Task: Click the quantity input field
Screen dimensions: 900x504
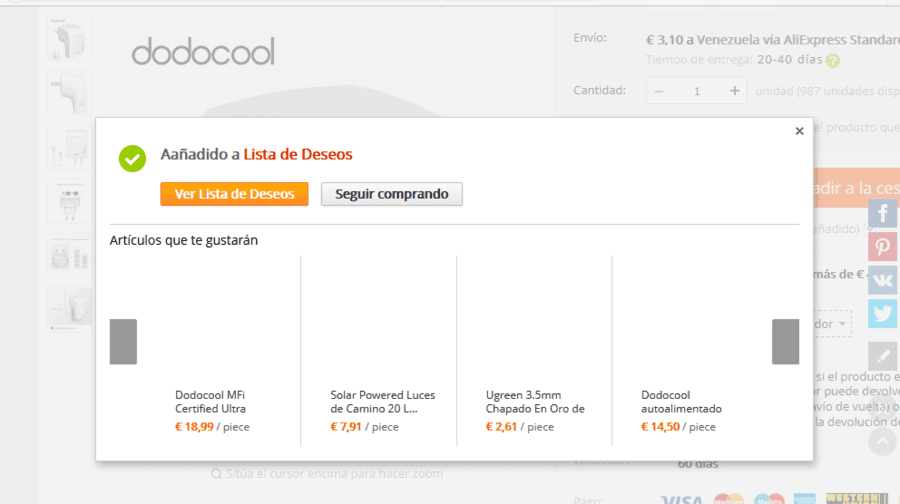Action: 697,91
